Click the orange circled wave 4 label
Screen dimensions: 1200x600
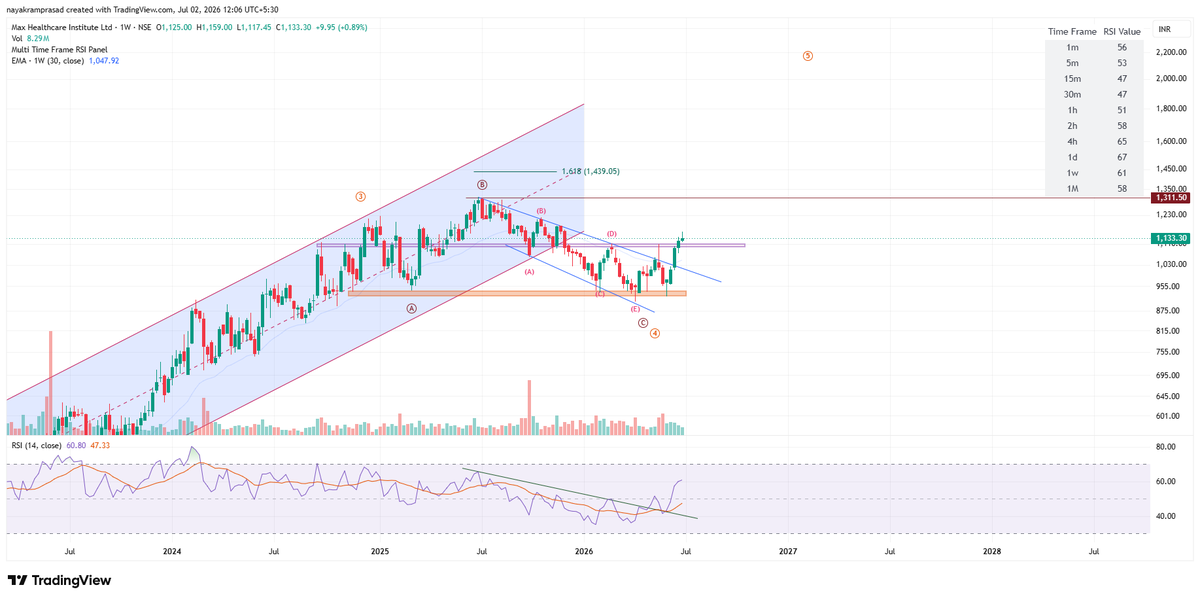[654, 333]
